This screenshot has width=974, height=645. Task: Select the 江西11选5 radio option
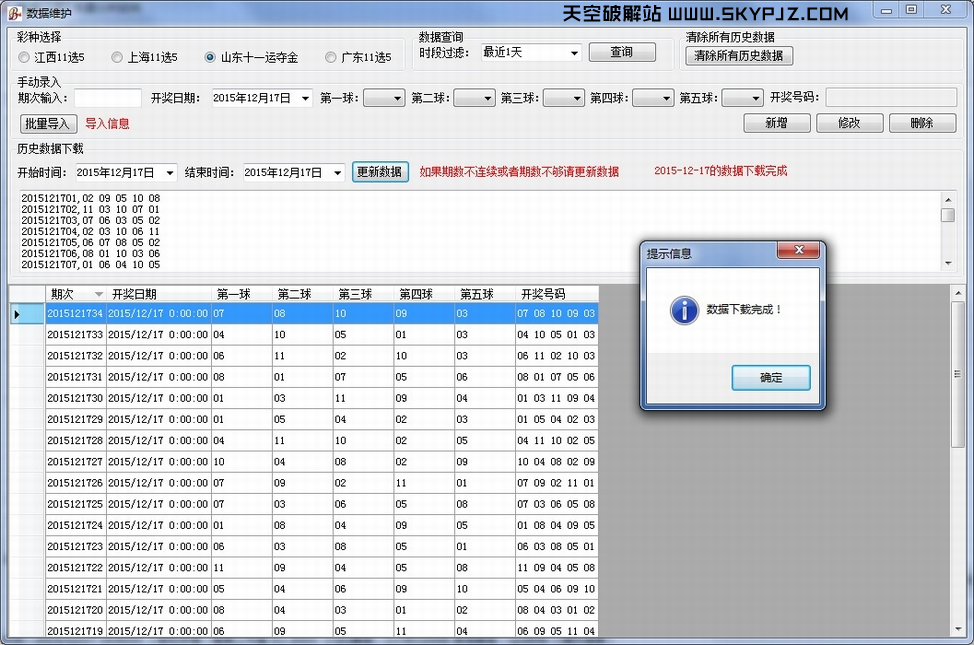pos(24,58)
